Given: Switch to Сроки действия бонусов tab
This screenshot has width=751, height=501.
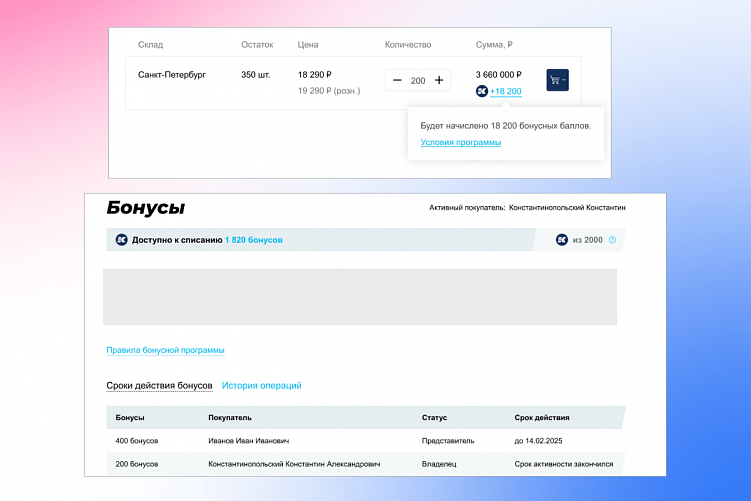Looking at the screenshot, I should [x=159, y=386].
